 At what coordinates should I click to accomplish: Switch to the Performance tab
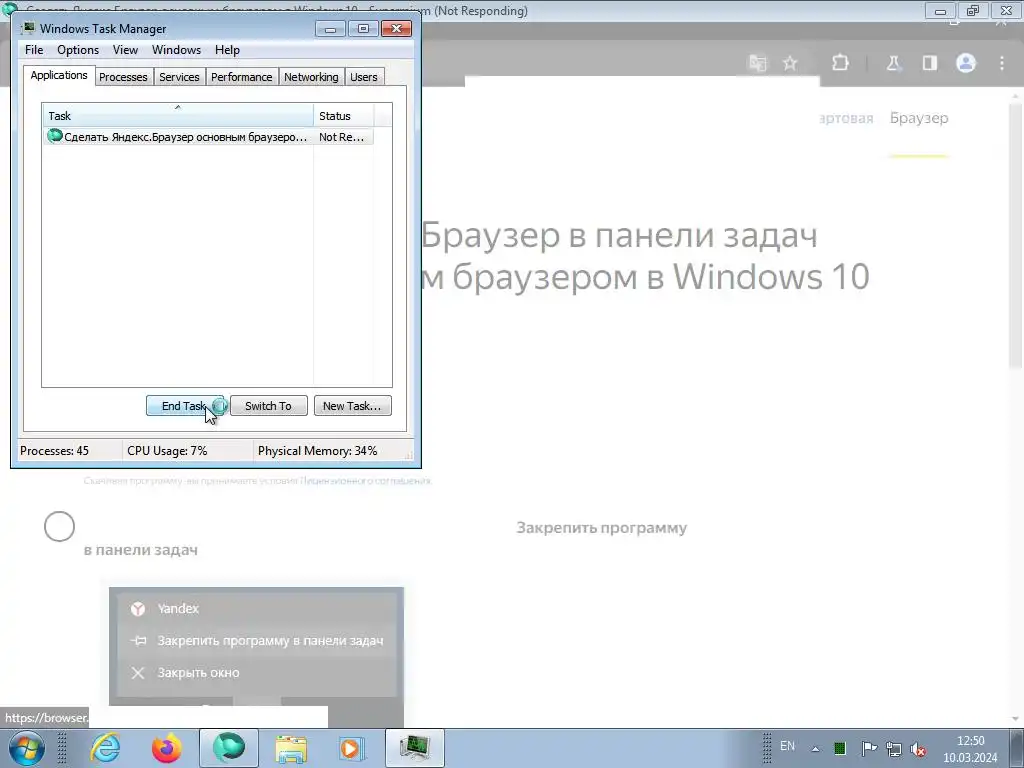tap(242, 77)
